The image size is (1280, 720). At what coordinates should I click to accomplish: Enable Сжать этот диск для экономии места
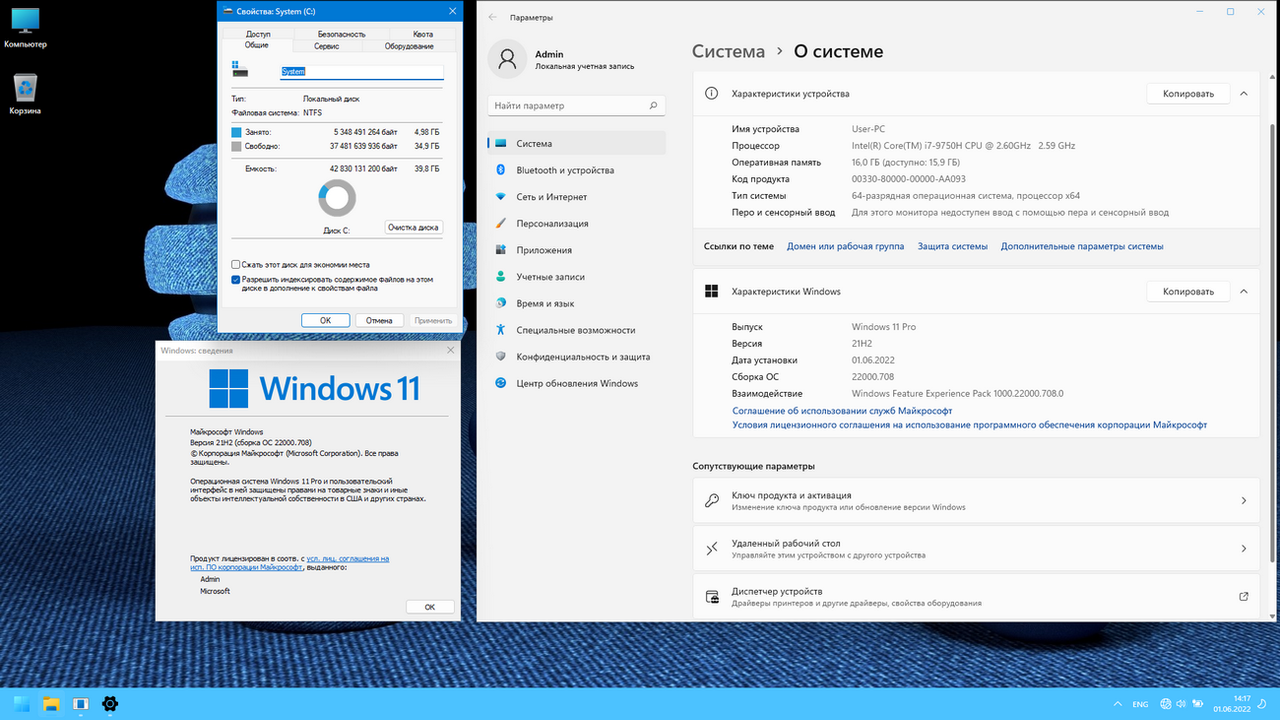[236, 265]
